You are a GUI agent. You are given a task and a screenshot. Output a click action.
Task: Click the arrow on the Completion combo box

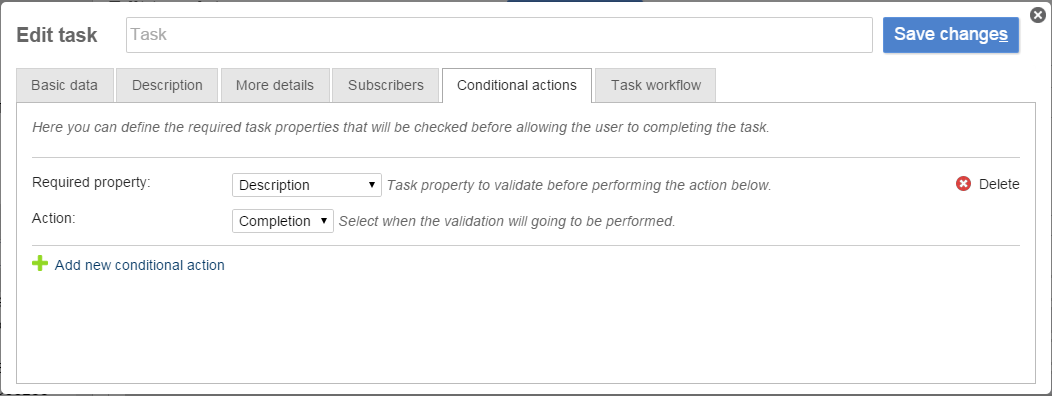coord(323,221)
